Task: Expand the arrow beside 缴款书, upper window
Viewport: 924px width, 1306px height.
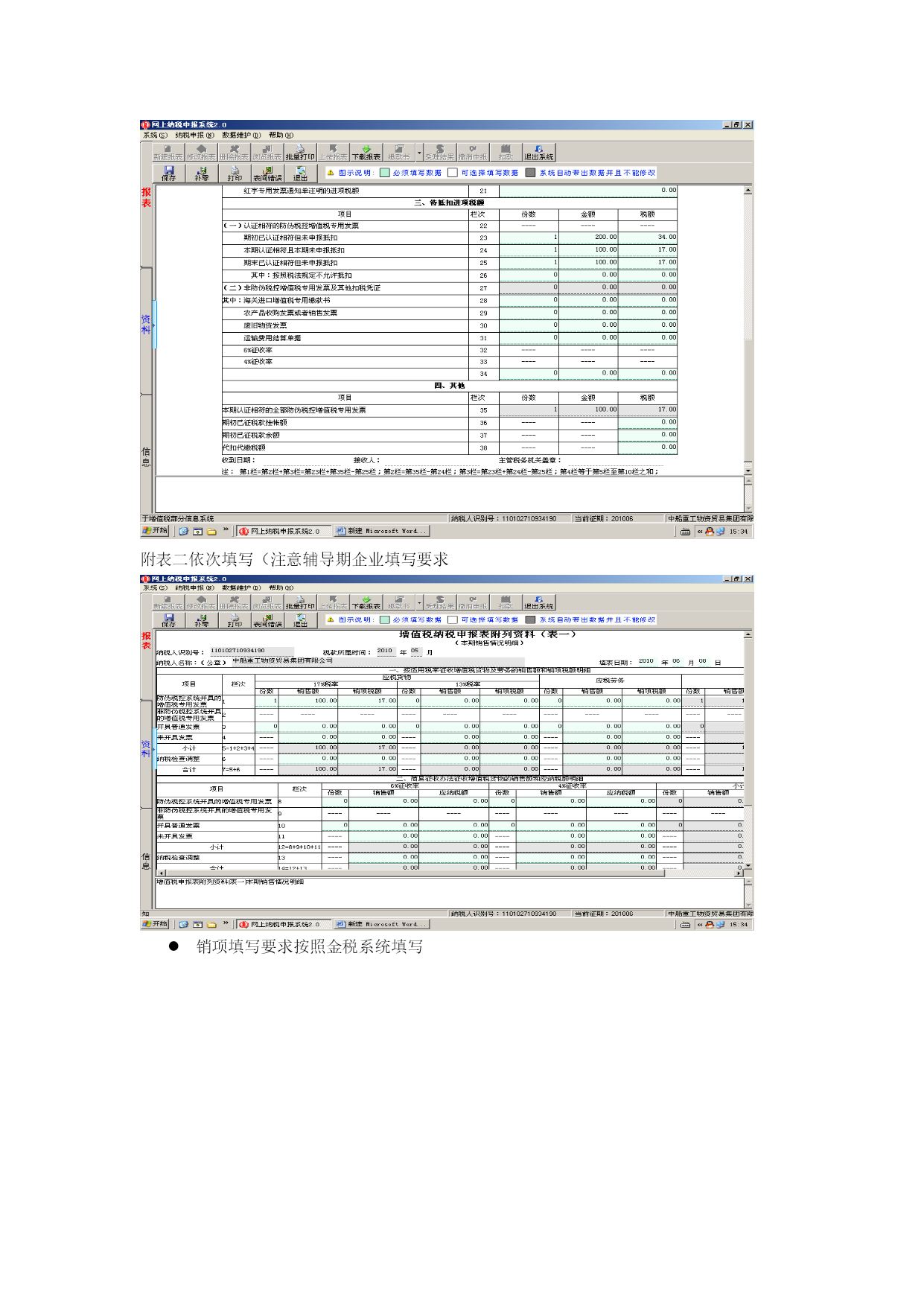Action: click(420, 153)
